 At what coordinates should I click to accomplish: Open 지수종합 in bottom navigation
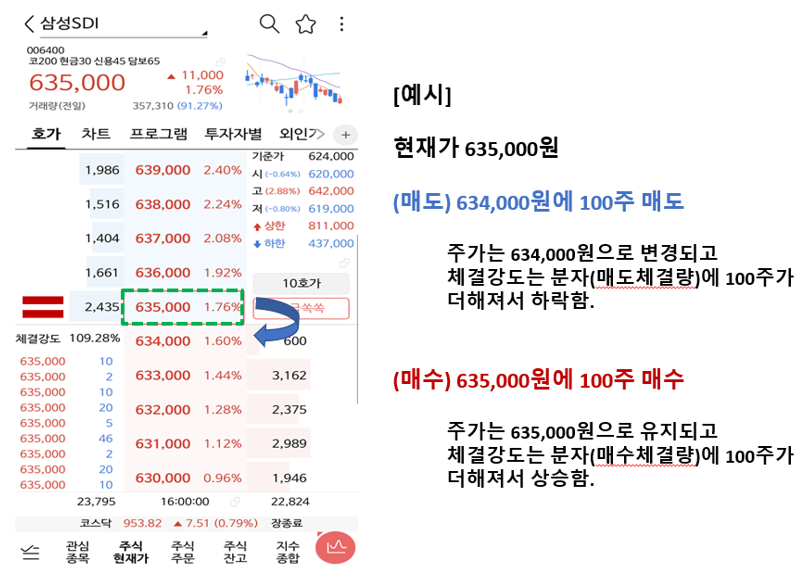[x=288, y=552]
